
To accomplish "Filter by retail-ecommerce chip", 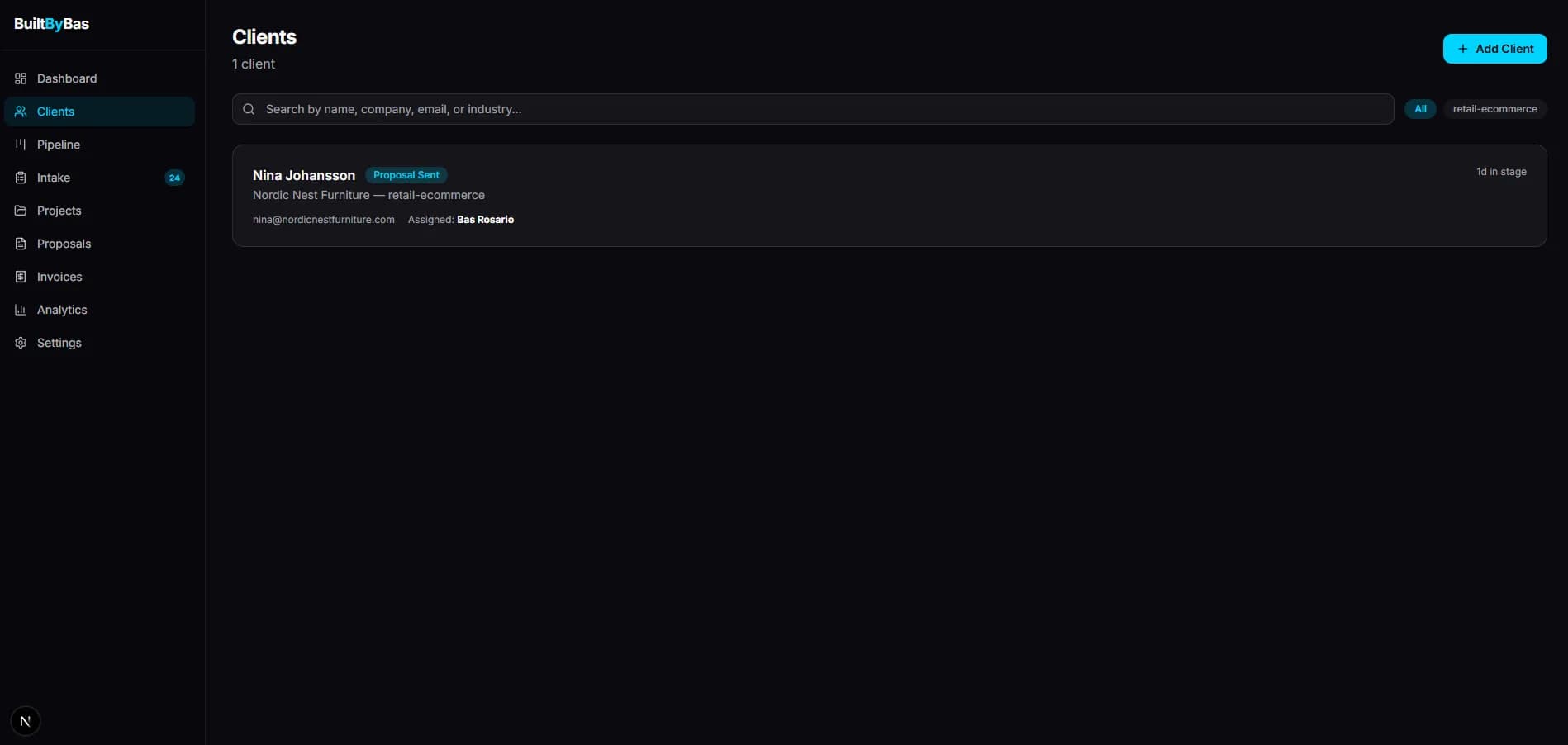I will point(1494,109).
